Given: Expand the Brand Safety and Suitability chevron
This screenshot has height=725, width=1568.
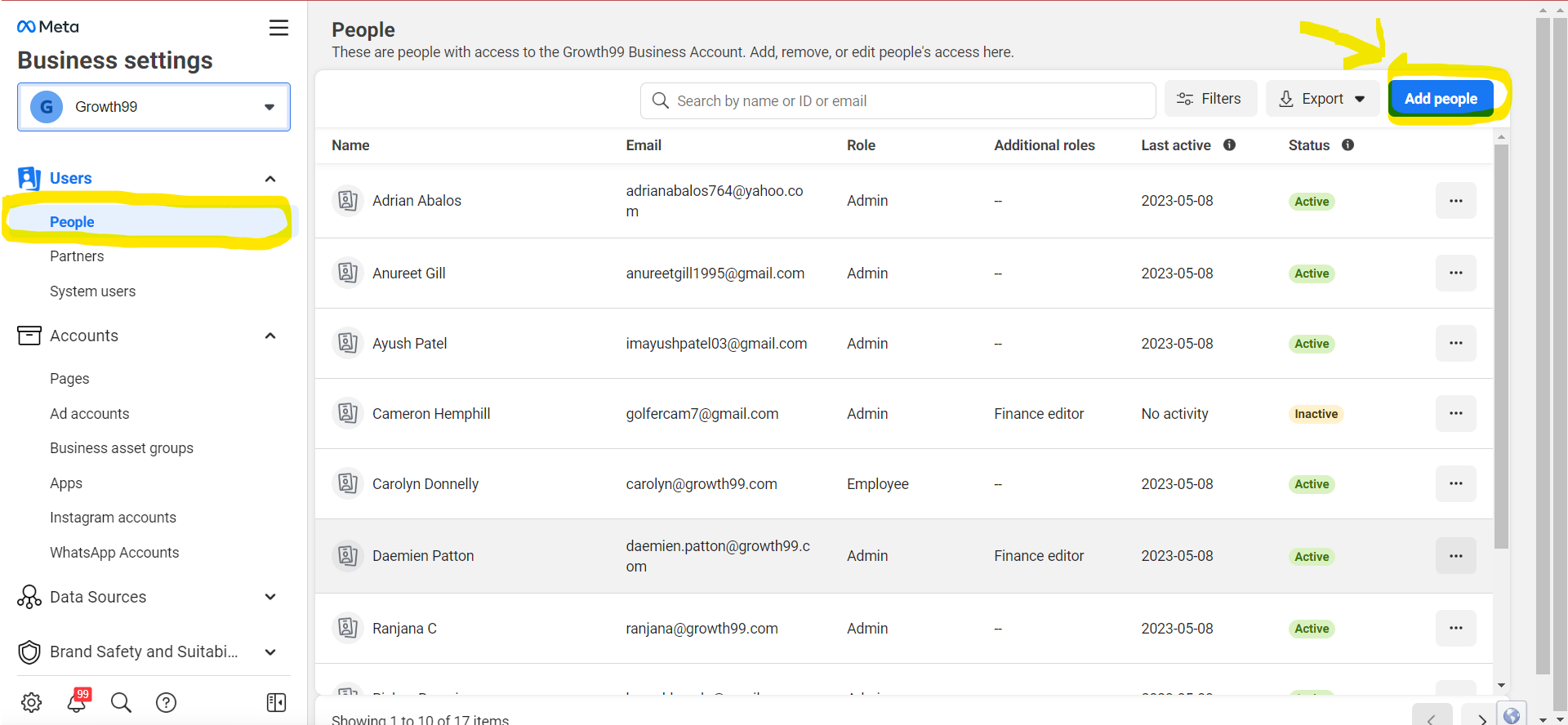Looking at the screenshot, I should [270, 652].
